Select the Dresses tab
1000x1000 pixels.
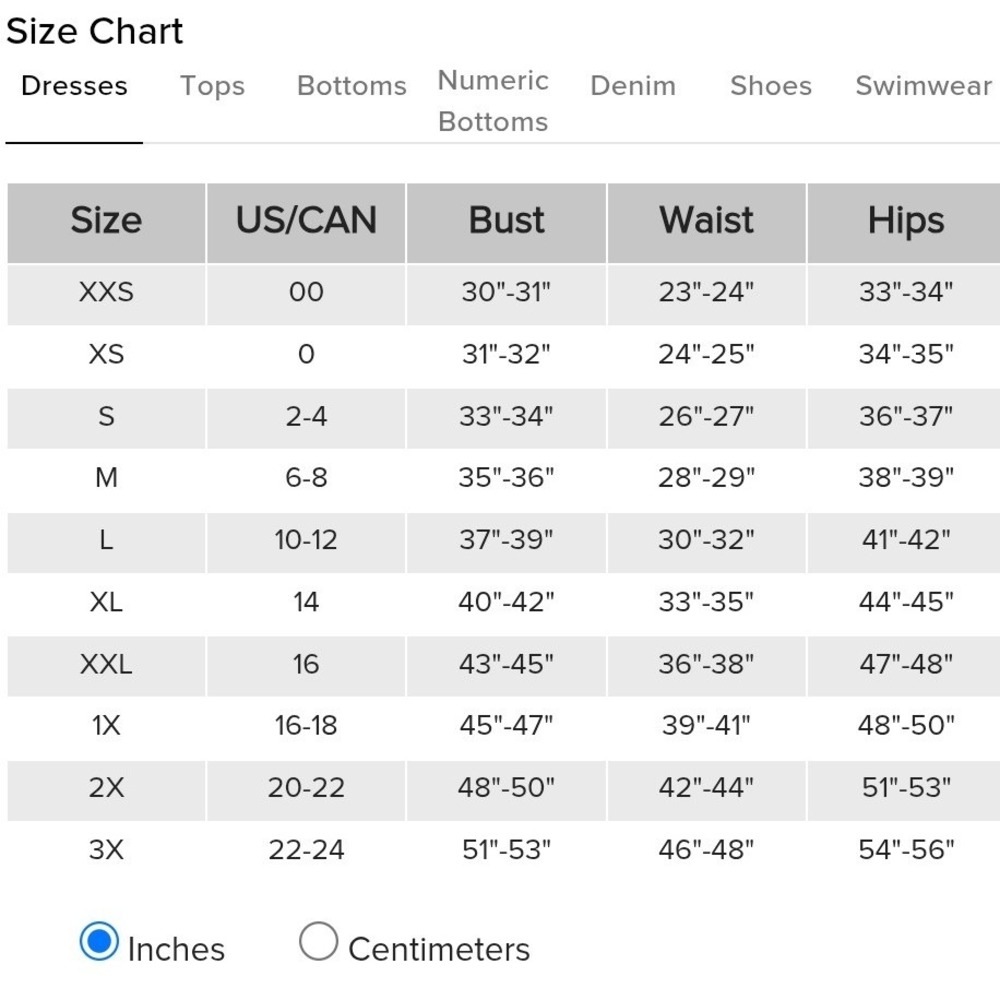pos(74,85)
